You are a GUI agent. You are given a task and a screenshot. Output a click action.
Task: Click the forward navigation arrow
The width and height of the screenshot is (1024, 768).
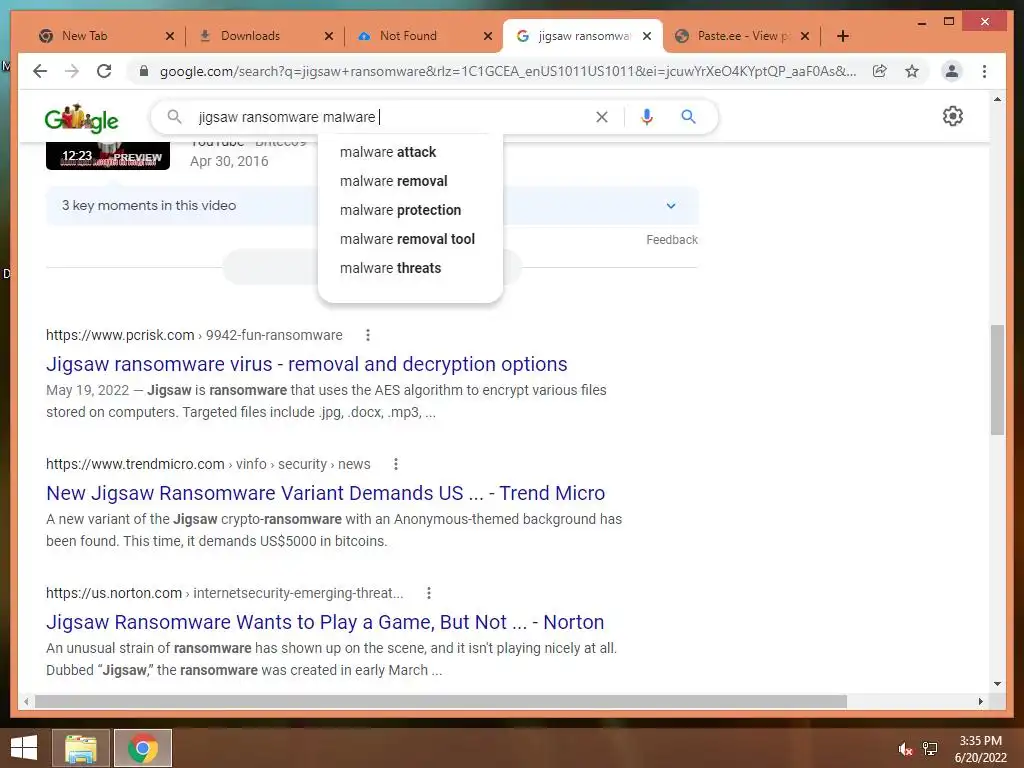pos(72,71)
